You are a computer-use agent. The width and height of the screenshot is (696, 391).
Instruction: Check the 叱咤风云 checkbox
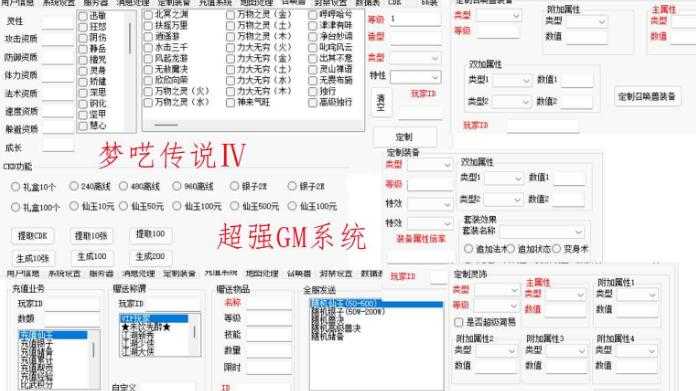(312, 47)
